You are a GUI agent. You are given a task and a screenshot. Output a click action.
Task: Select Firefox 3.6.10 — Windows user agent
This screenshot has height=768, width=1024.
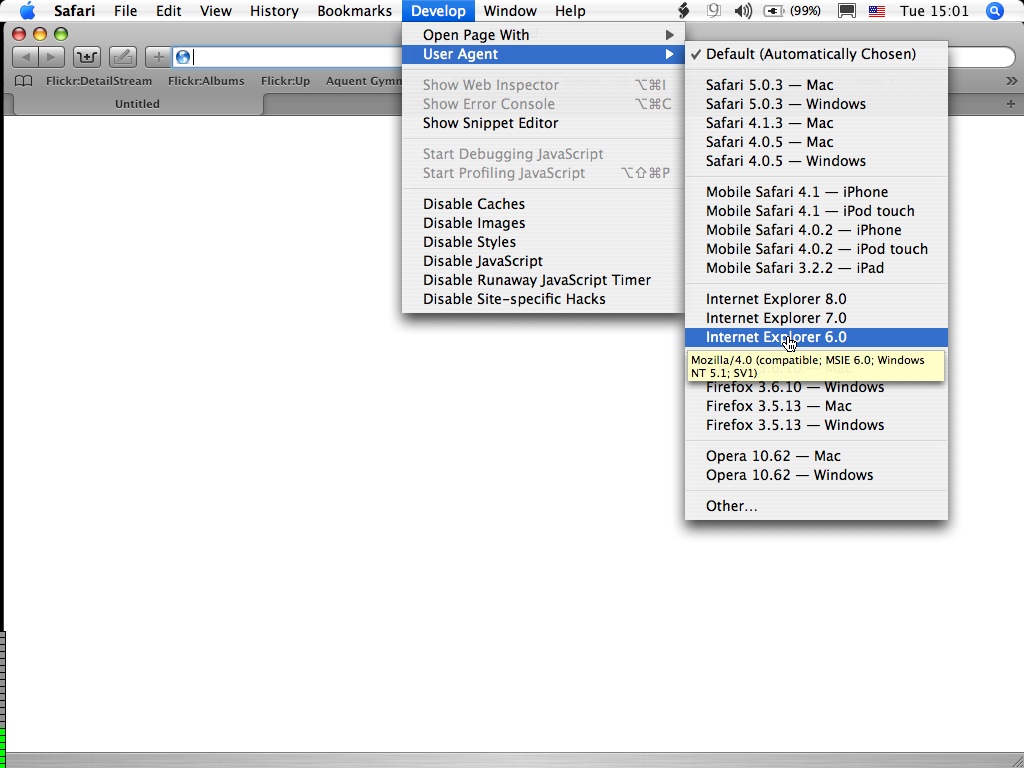816,387
